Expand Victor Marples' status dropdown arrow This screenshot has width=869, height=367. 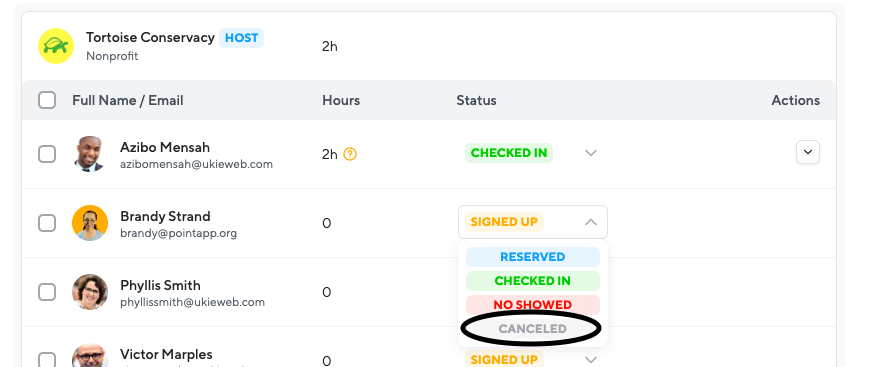(x=591, y=360)
